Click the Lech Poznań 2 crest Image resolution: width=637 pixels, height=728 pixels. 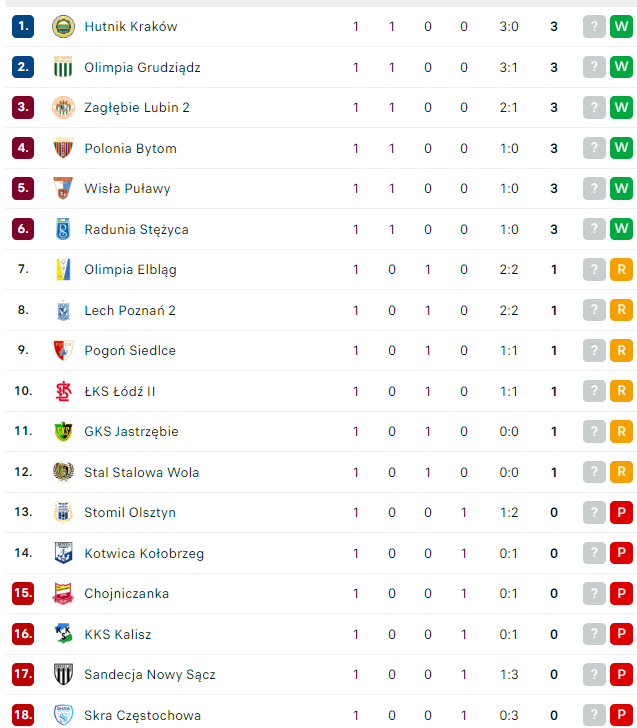pyautogui.click(x=63, y=310)
